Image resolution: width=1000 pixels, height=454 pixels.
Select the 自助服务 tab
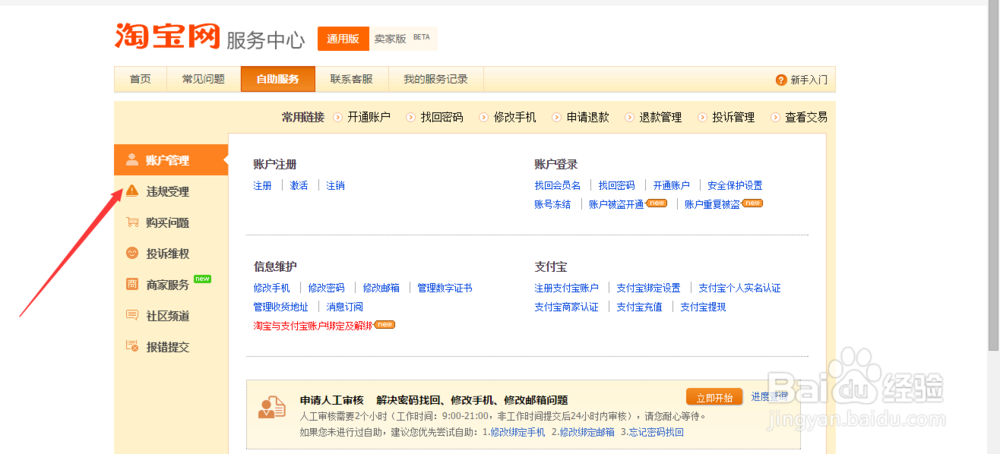[x=277, y=79]
